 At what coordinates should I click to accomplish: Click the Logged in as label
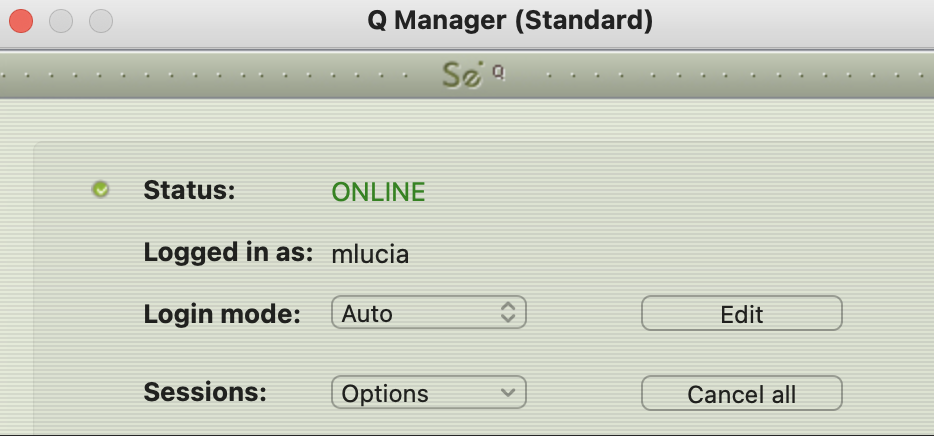(x=229, y=251)
